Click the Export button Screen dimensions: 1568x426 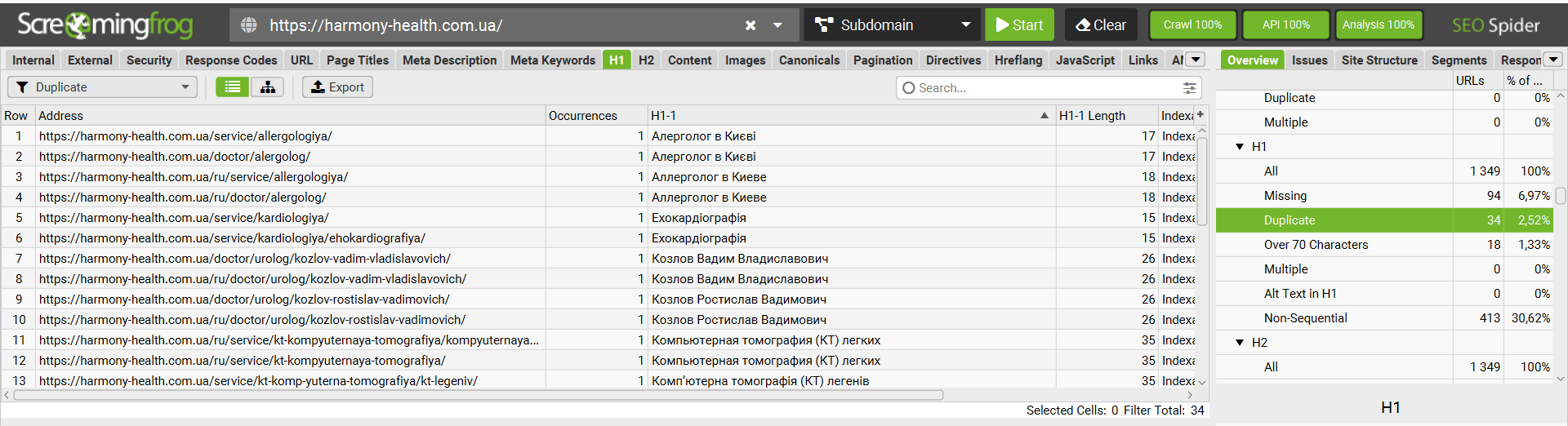[x=337, y=87]
